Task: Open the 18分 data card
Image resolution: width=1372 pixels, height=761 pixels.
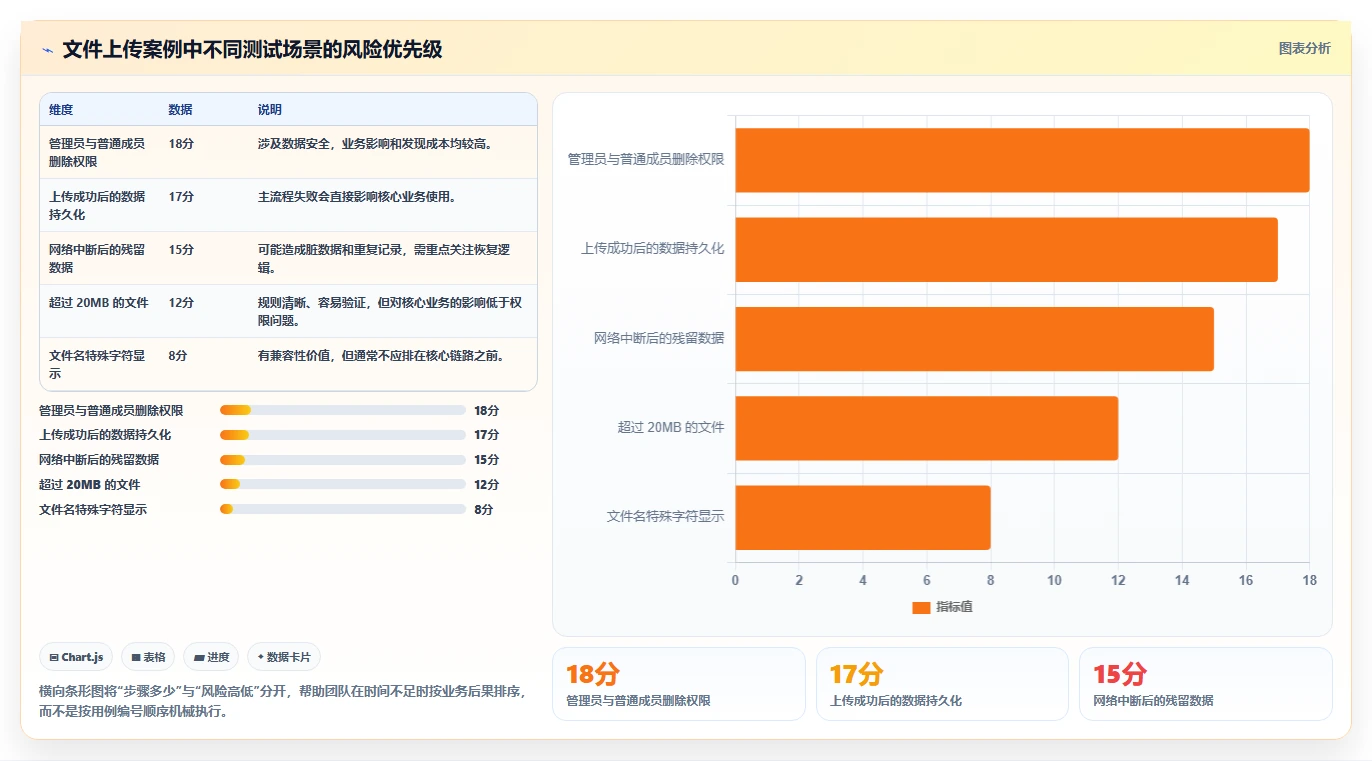Action: click(x=678, y=684)
